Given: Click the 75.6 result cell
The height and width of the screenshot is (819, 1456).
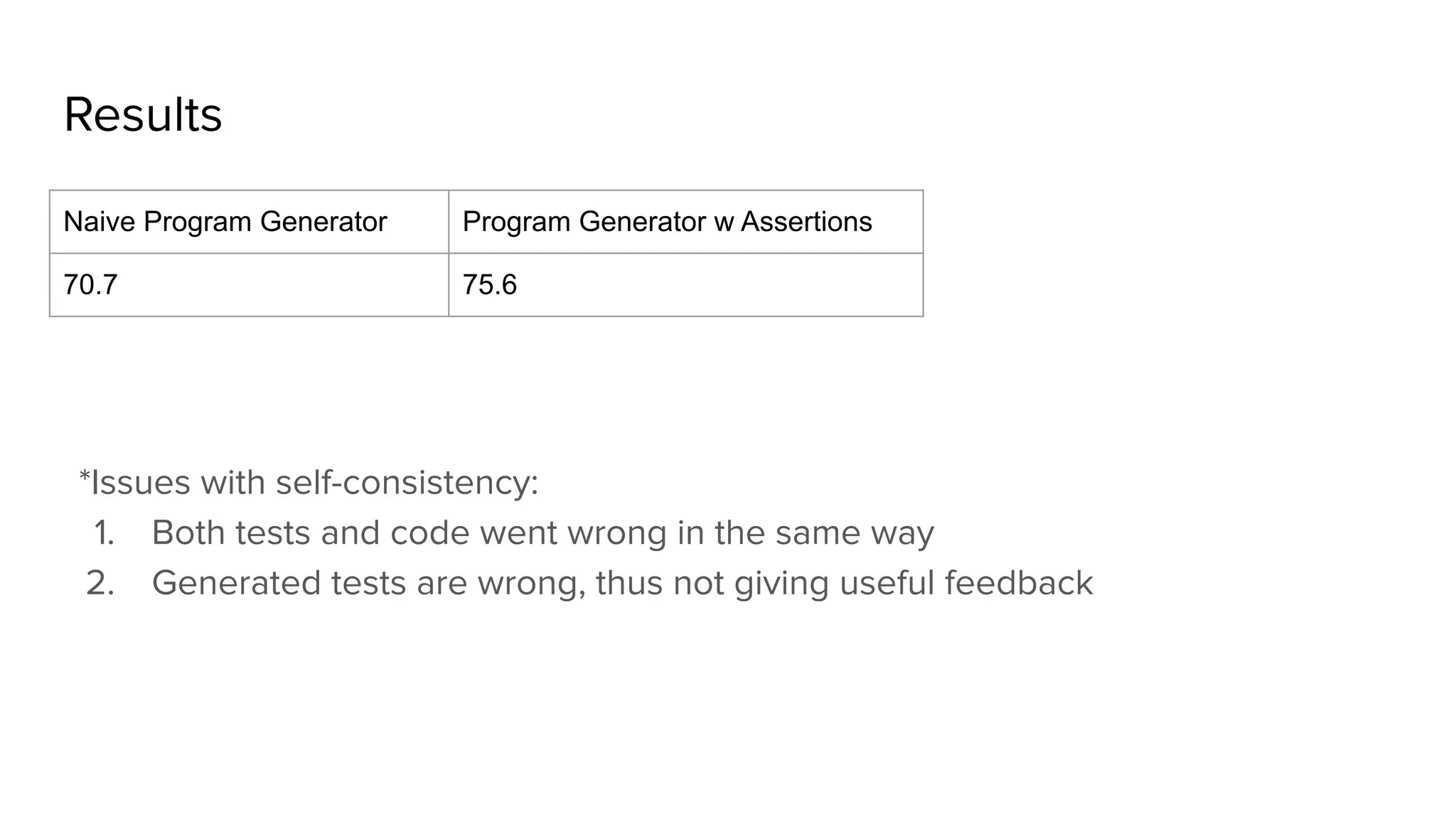Looking at the screenshot, I should [x=686, y=284].
